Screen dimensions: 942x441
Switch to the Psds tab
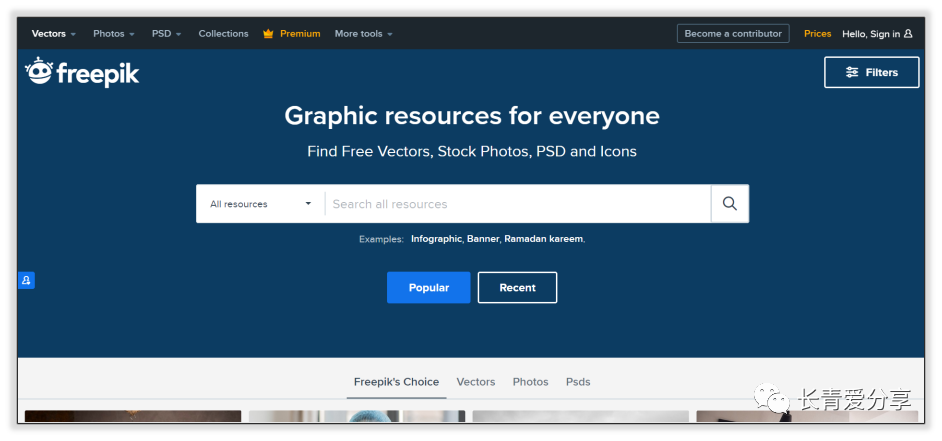click(578, 382)
